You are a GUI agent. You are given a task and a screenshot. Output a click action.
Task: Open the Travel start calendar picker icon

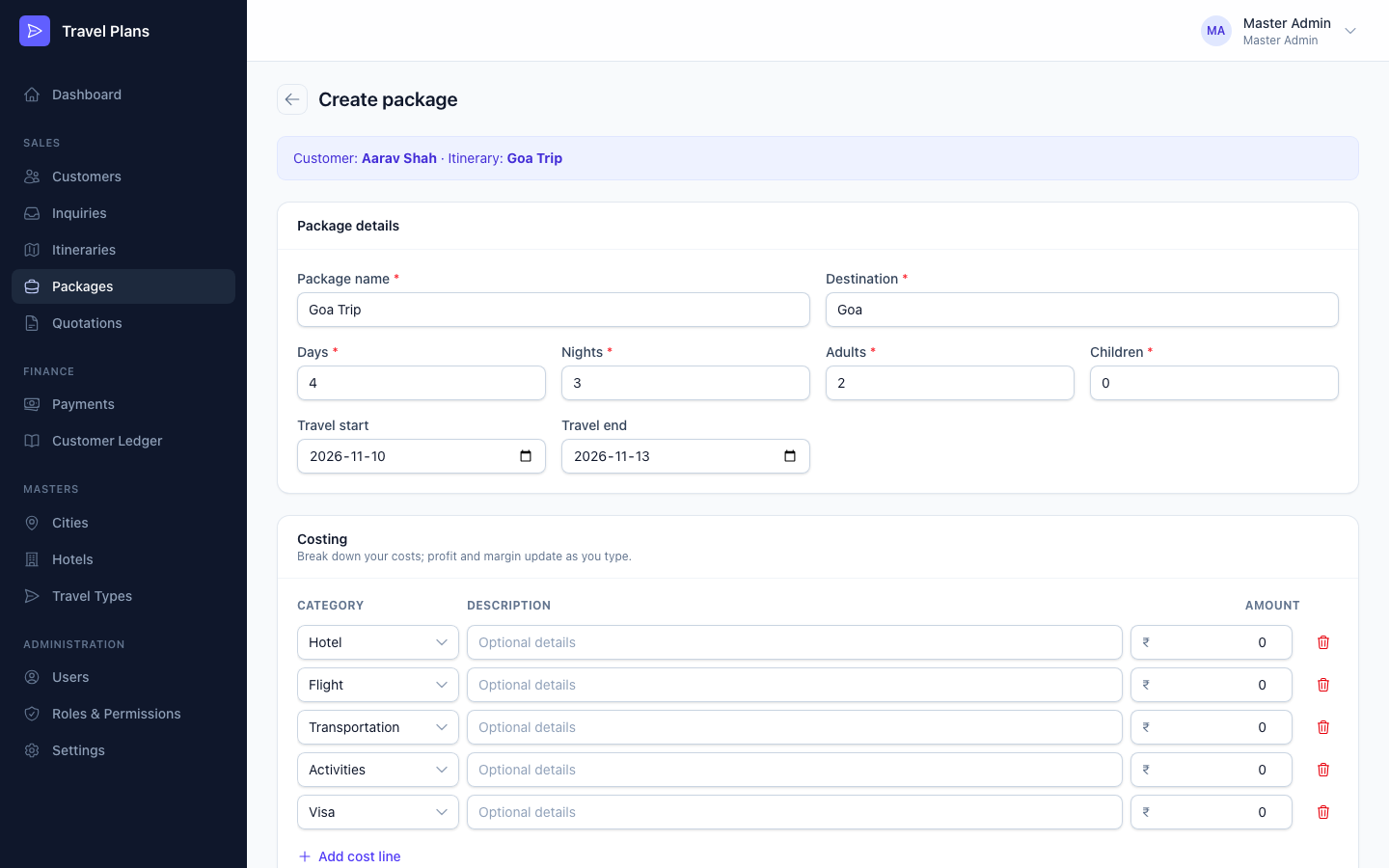(x=526, y=456)
